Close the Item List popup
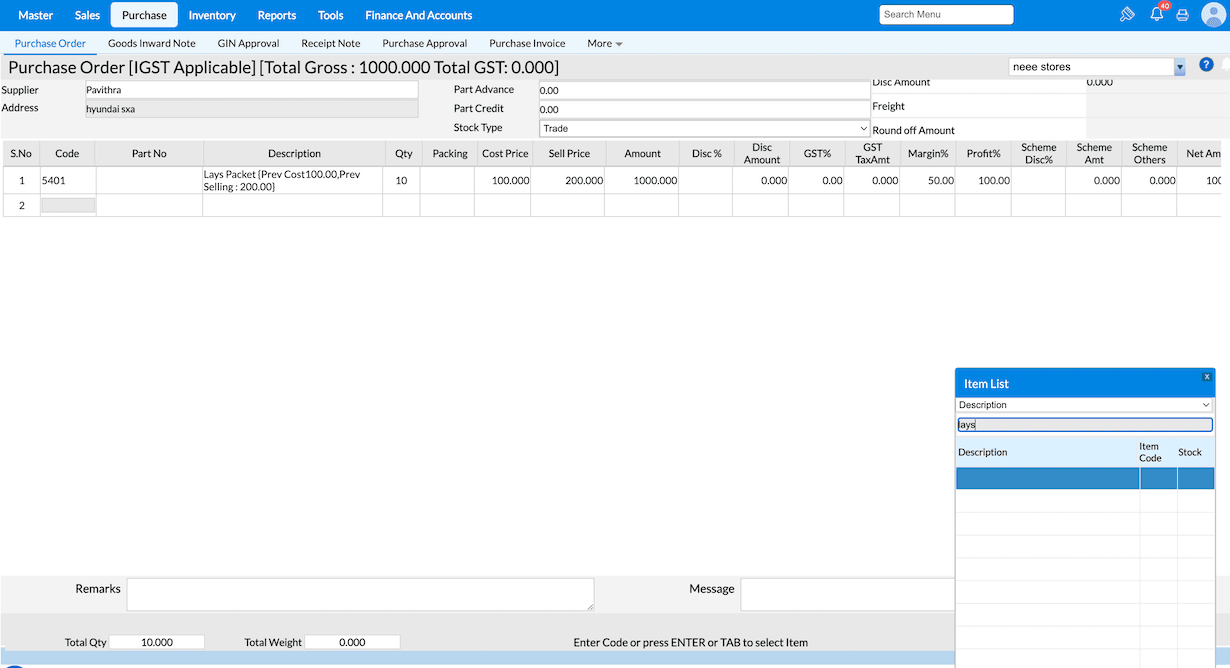 point(1207,377)
